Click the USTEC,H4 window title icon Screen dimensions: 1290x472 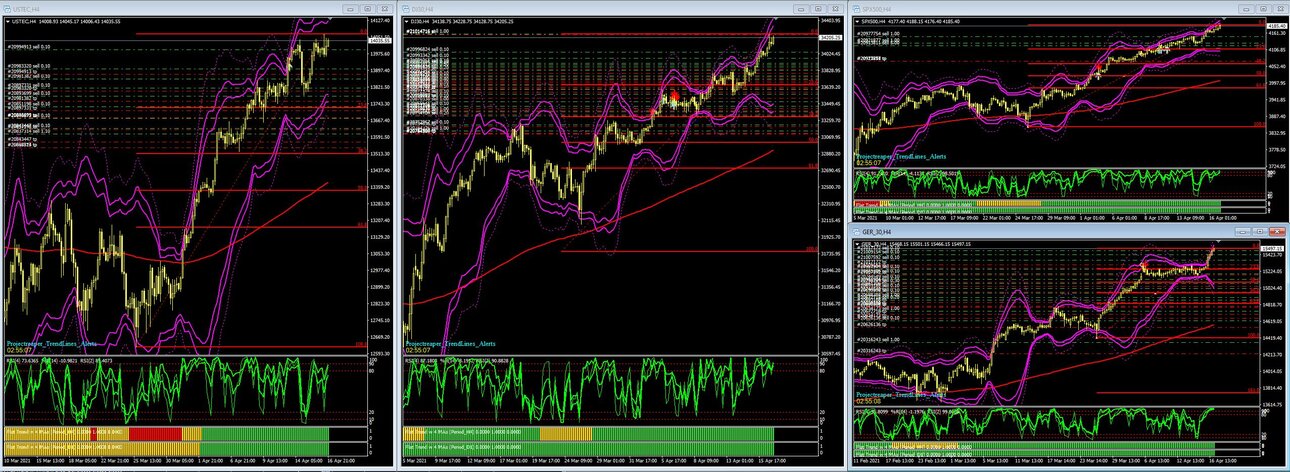pos(7,9)
